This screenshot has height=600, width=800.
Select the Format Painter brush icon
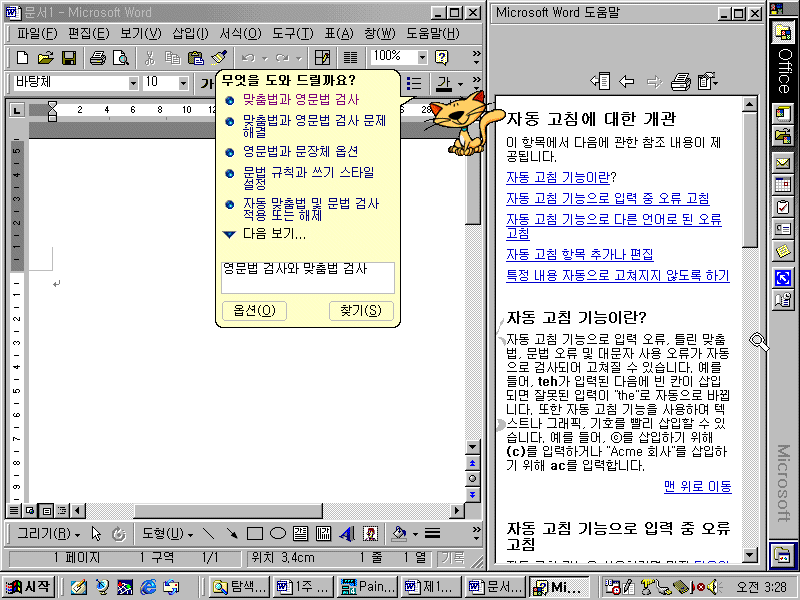click(219, 57)
